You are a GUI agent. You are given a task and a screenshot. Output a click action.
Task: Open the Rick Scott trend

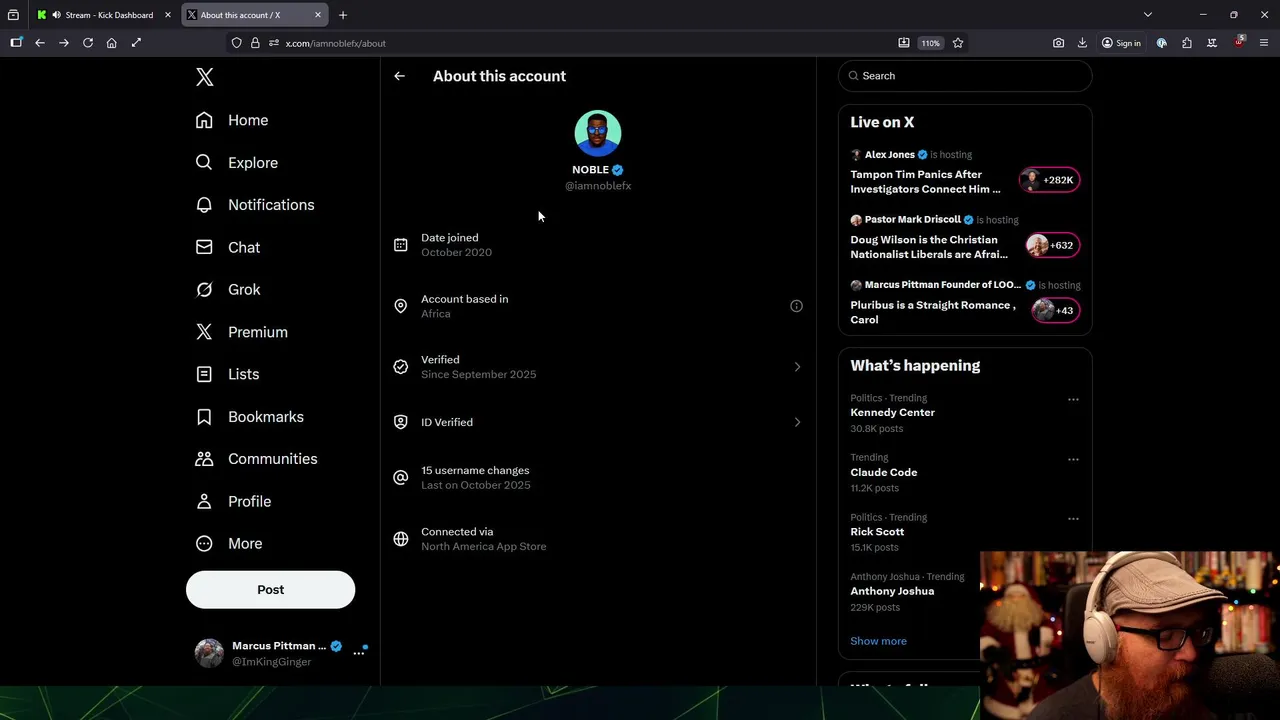[877, 532]
